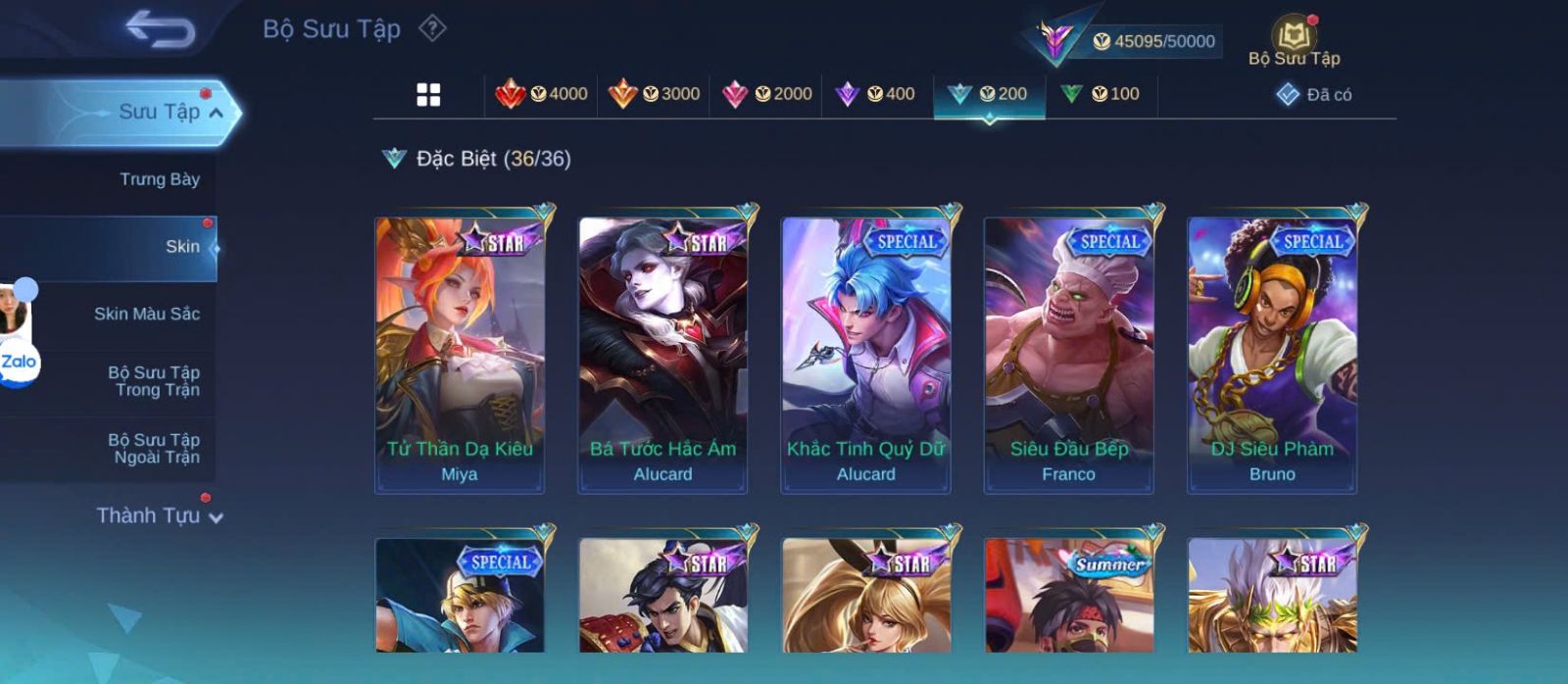Image resolution: width=1568 pixels, height=684 pixels.
Task: Toggle the Đã có owned filter
Action: click(1314, 95)
